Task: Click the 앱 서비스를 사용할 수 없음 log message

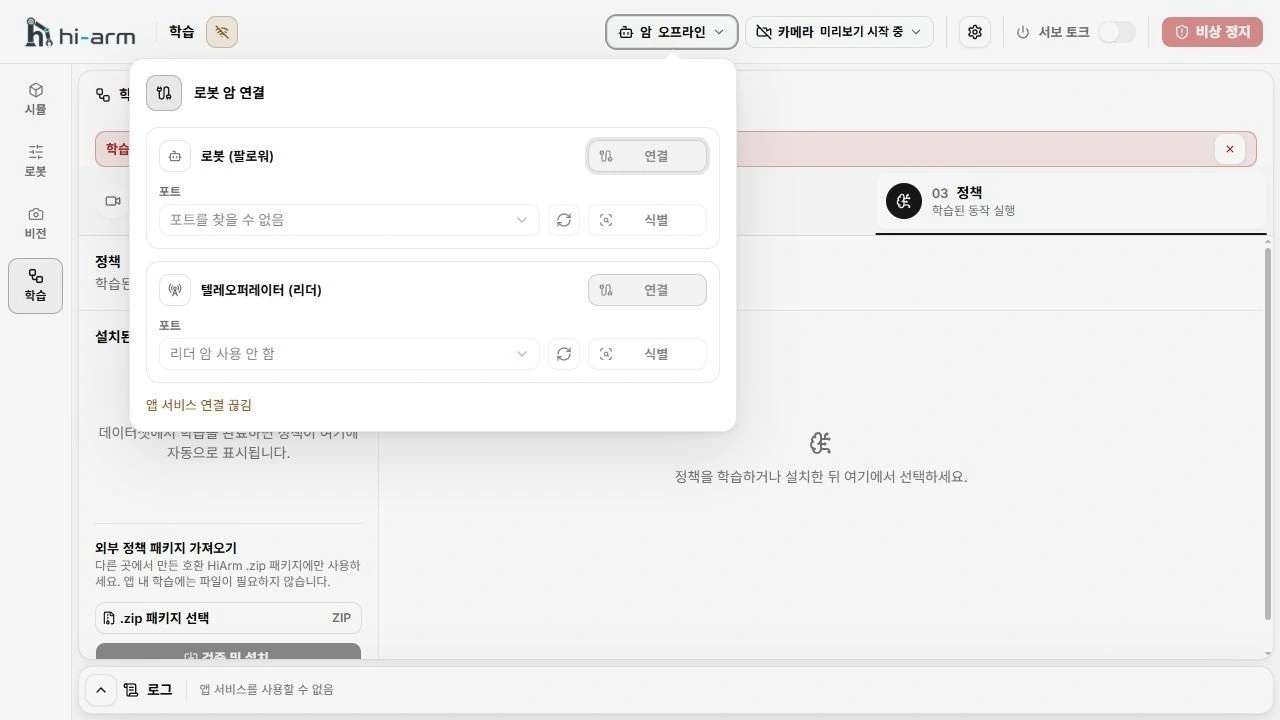Action: tap(267, 690)
